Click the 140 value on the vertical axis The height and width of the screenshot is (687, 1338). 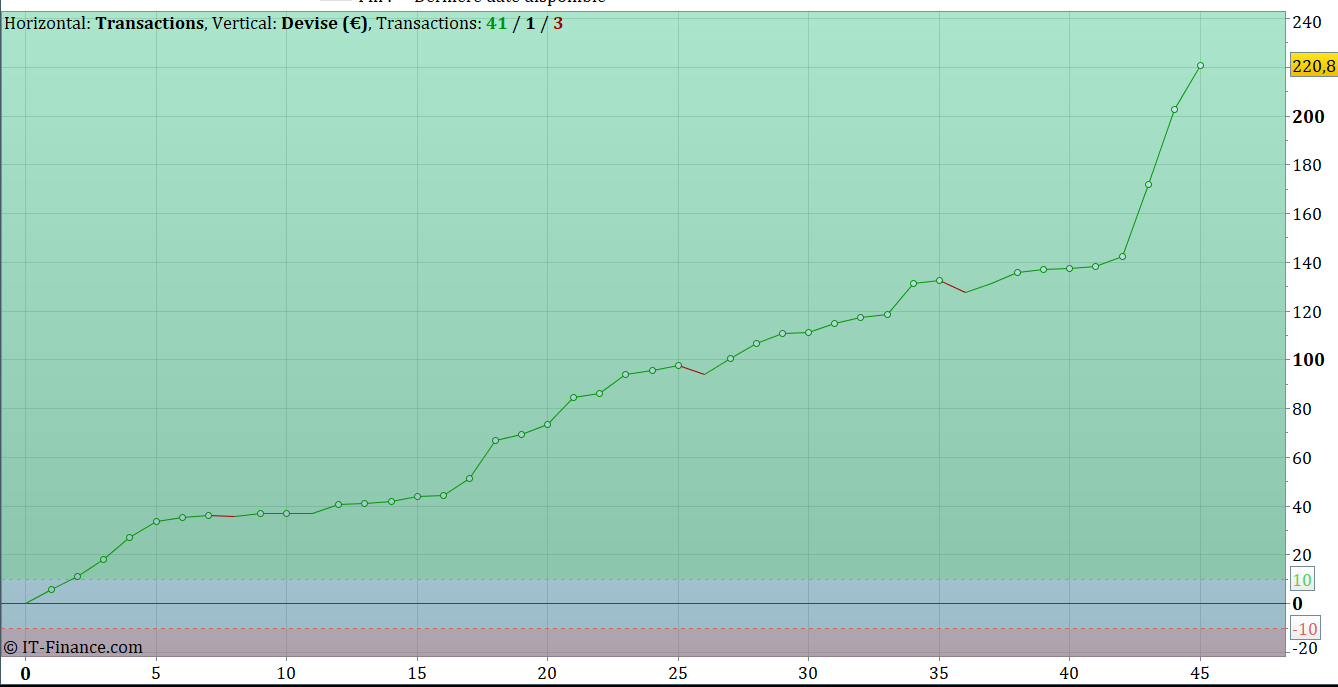[1306, 263]
